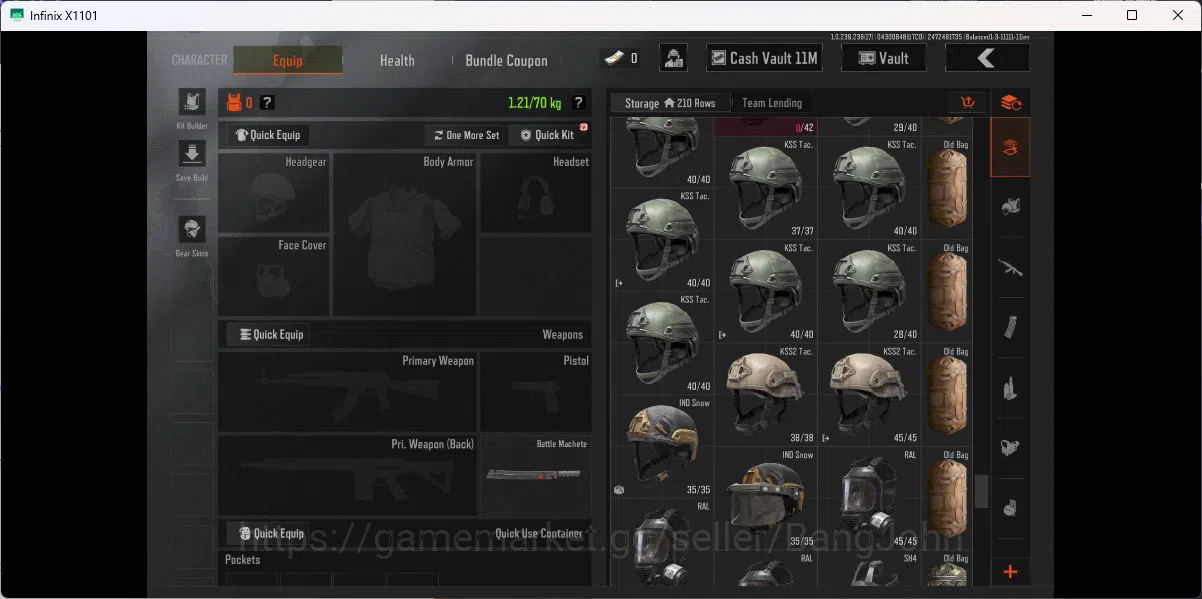Select the SH4 camo bag item

[x=946, y=571]
